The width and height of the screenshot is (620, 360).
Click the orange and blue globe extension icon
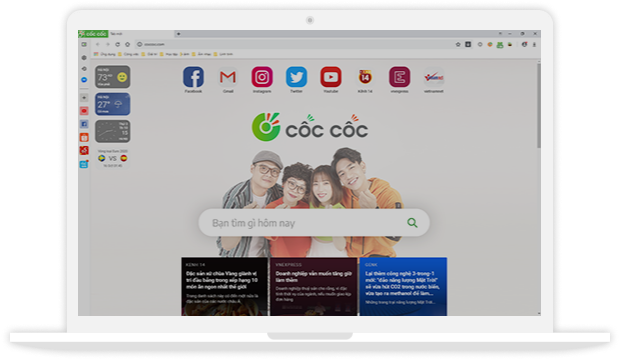490,45
